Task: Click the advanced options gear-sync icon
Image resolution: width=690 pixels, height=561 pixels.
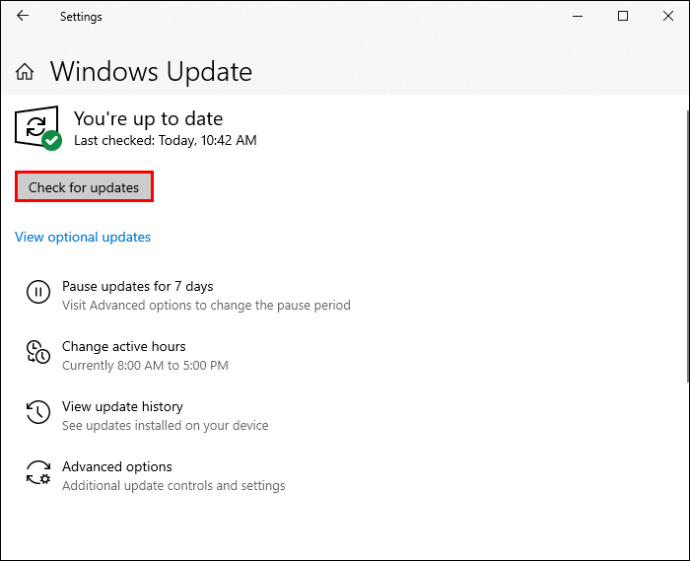Action: [38, 472]
